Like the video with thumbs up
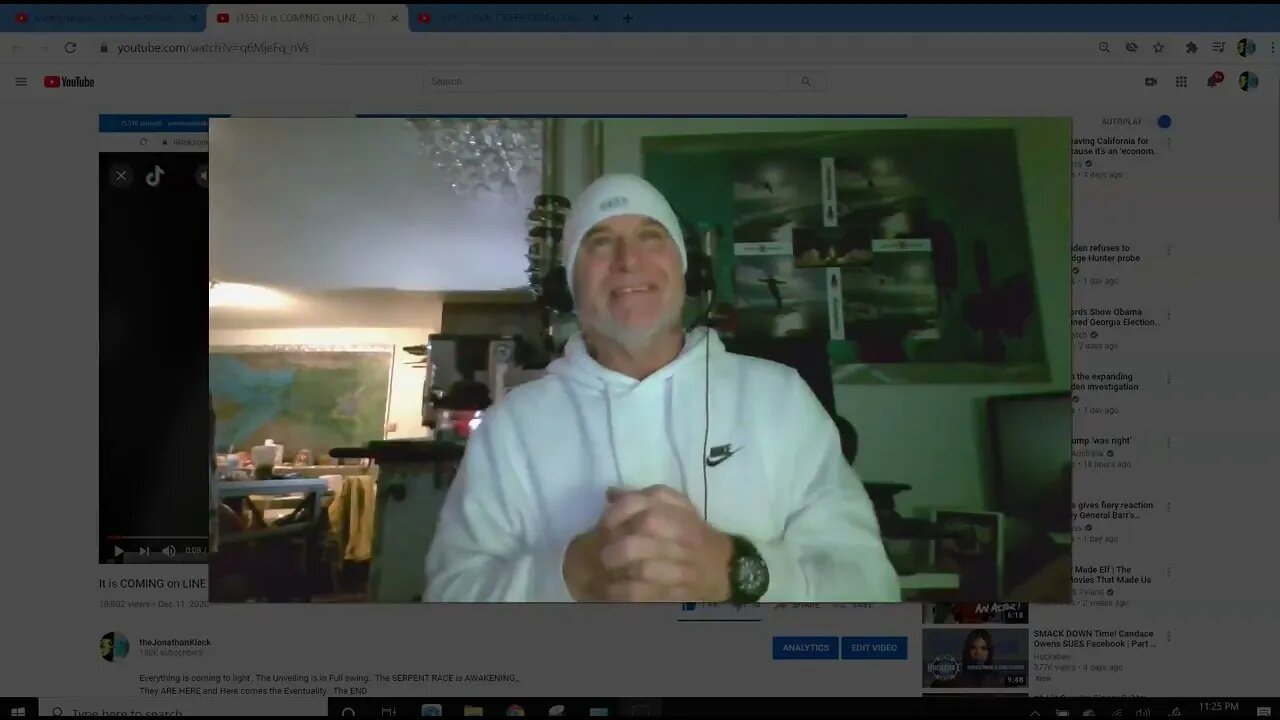Image resolution: width=1280 pixels, height=720 pixels. 690,605
